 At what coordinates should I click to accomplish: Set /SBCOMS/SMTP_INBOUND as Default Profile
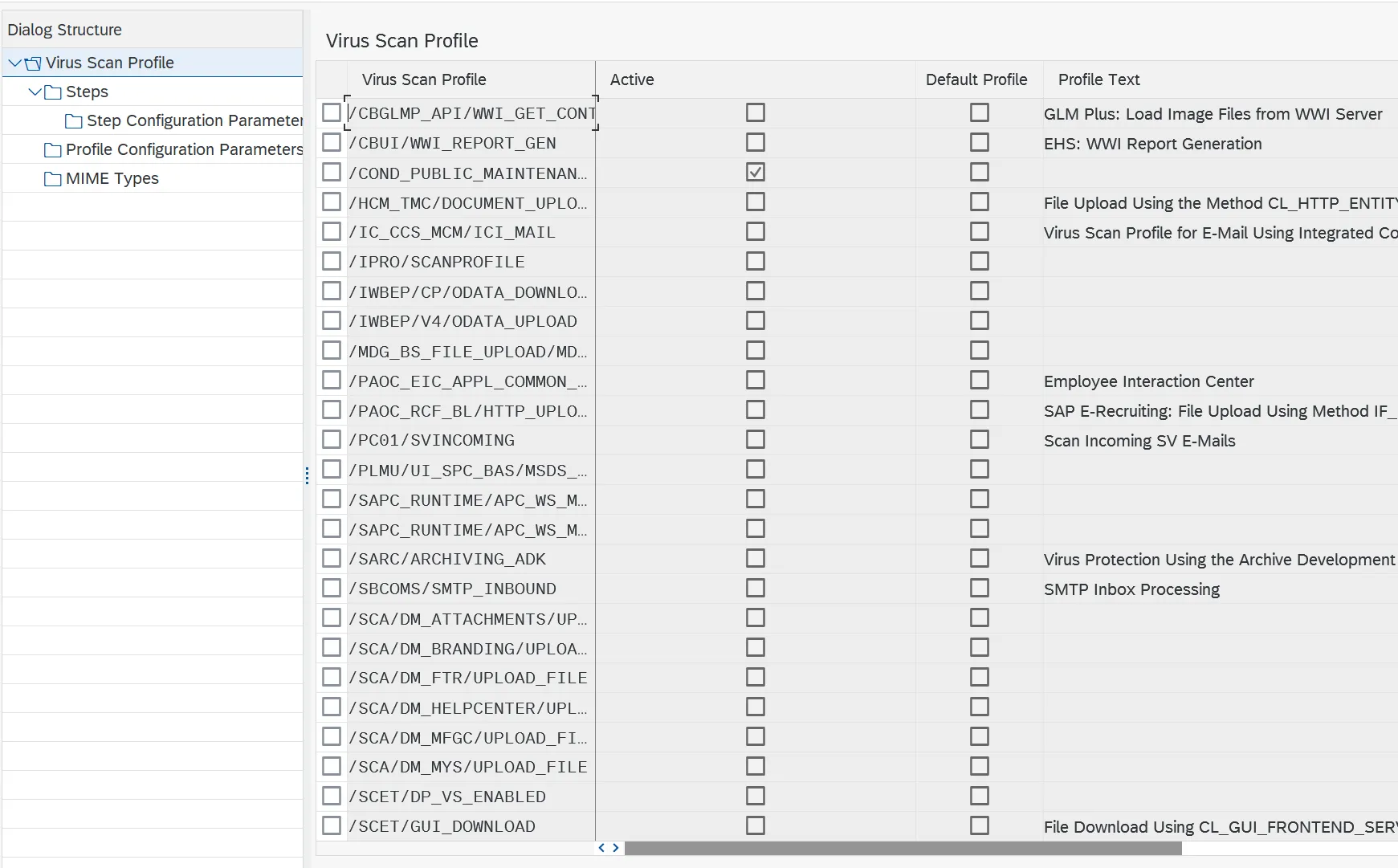click(979, 588)
